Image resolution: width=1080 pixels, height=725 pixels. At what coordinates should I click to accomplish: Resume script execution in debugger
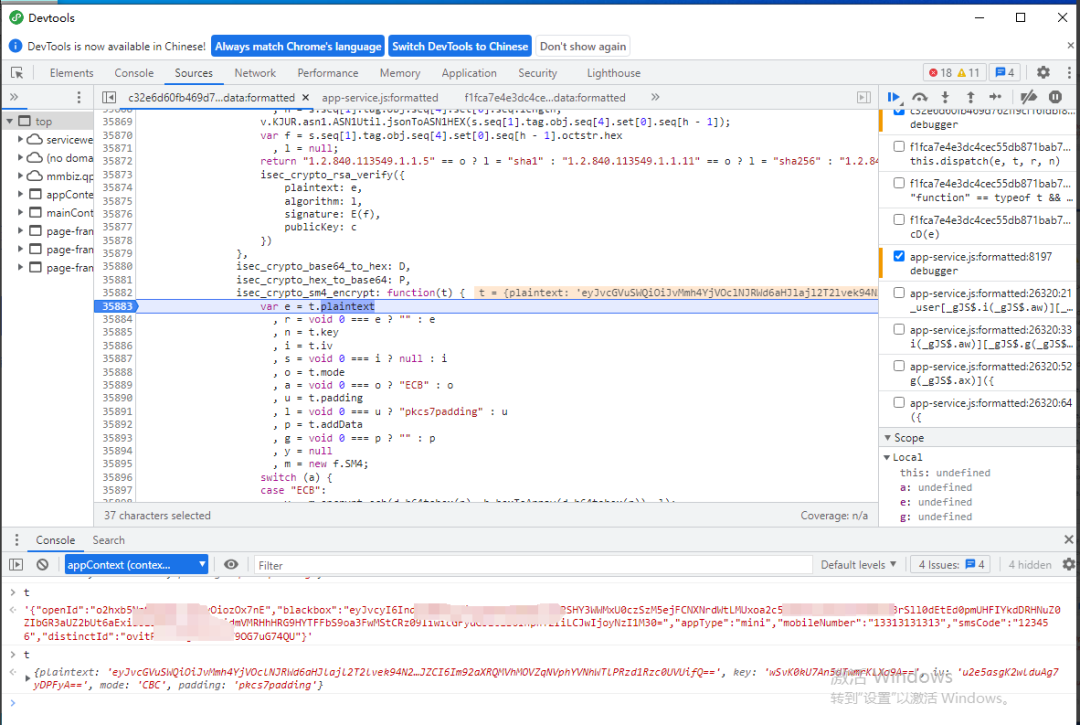click(x=893, y=97)
